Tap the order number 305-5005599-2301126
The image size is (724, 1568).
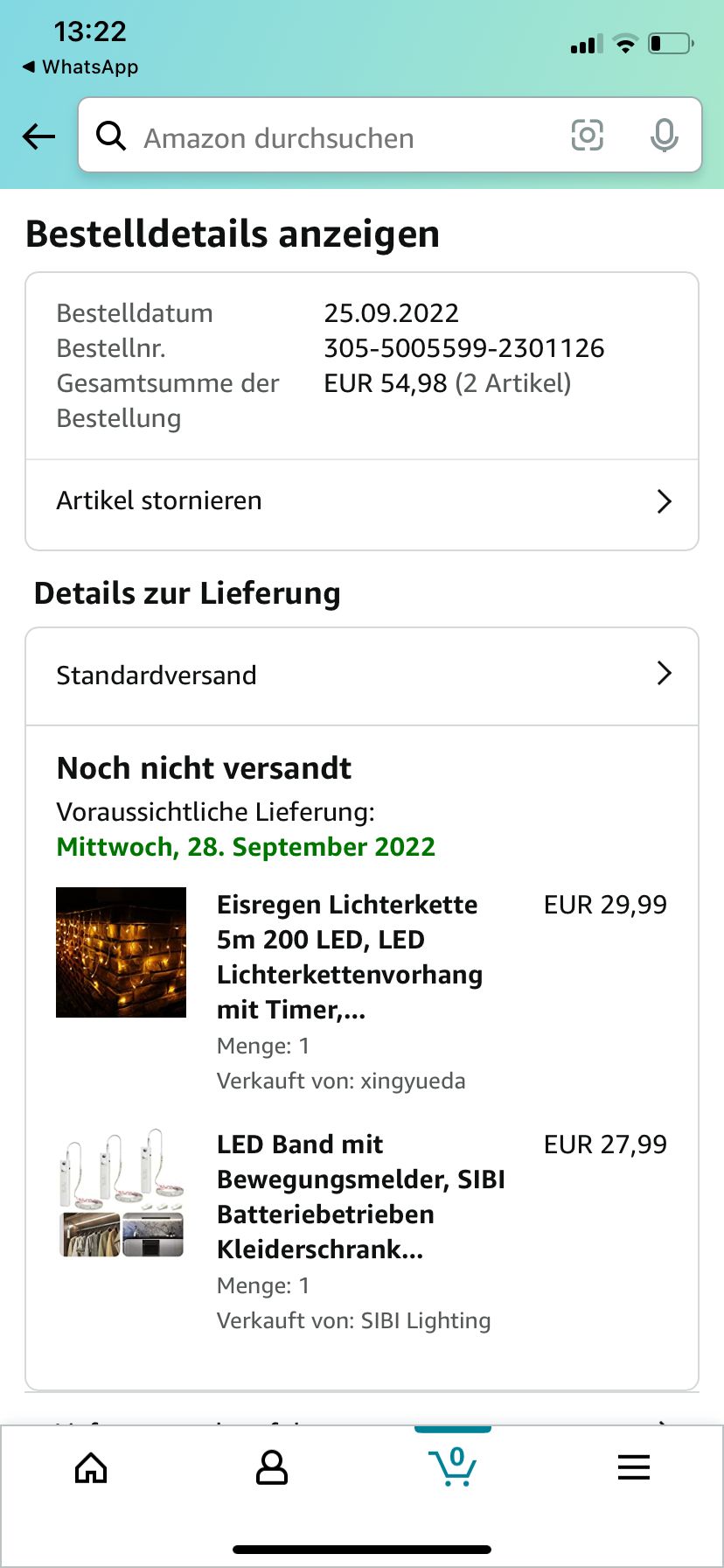point(463,348)
